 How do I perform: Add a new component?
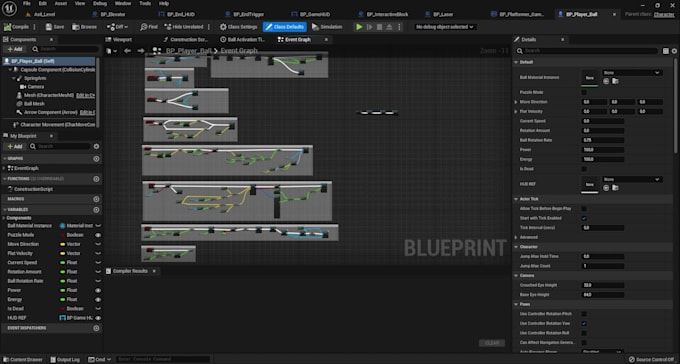click(15, 49)
